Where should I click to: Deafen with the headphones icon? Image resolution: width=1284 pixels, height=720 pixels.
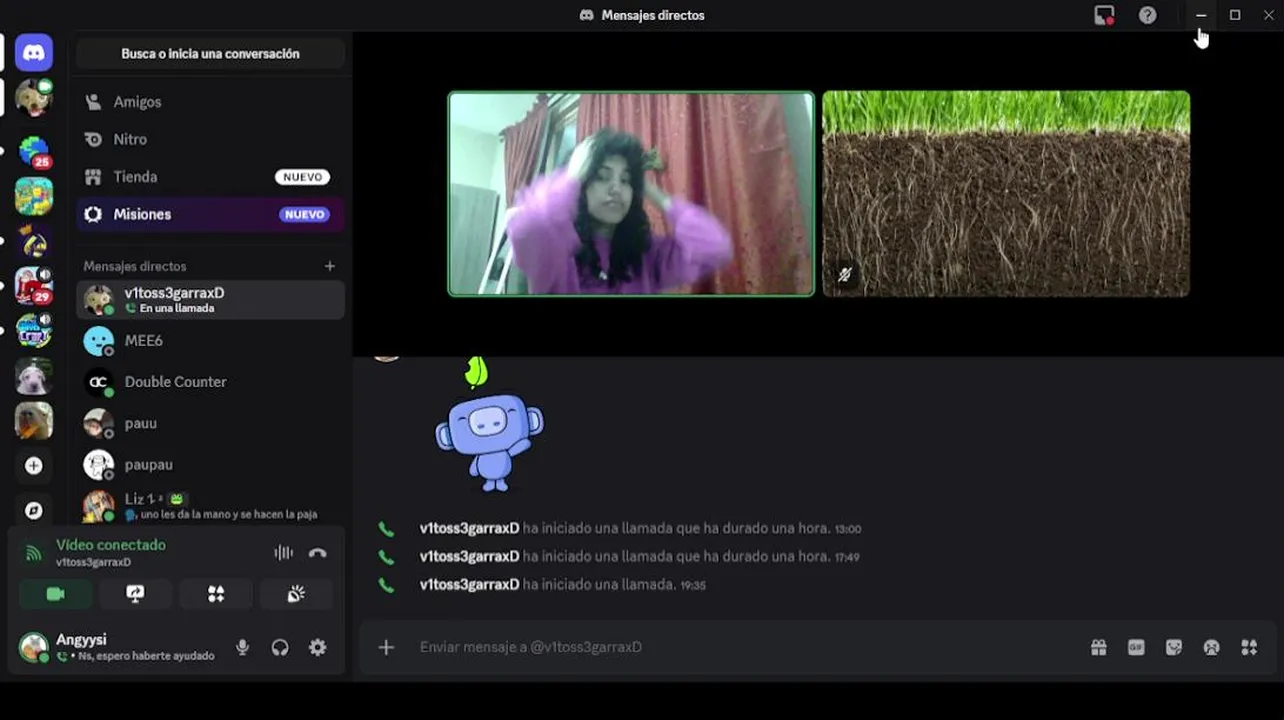pos(280,647)
